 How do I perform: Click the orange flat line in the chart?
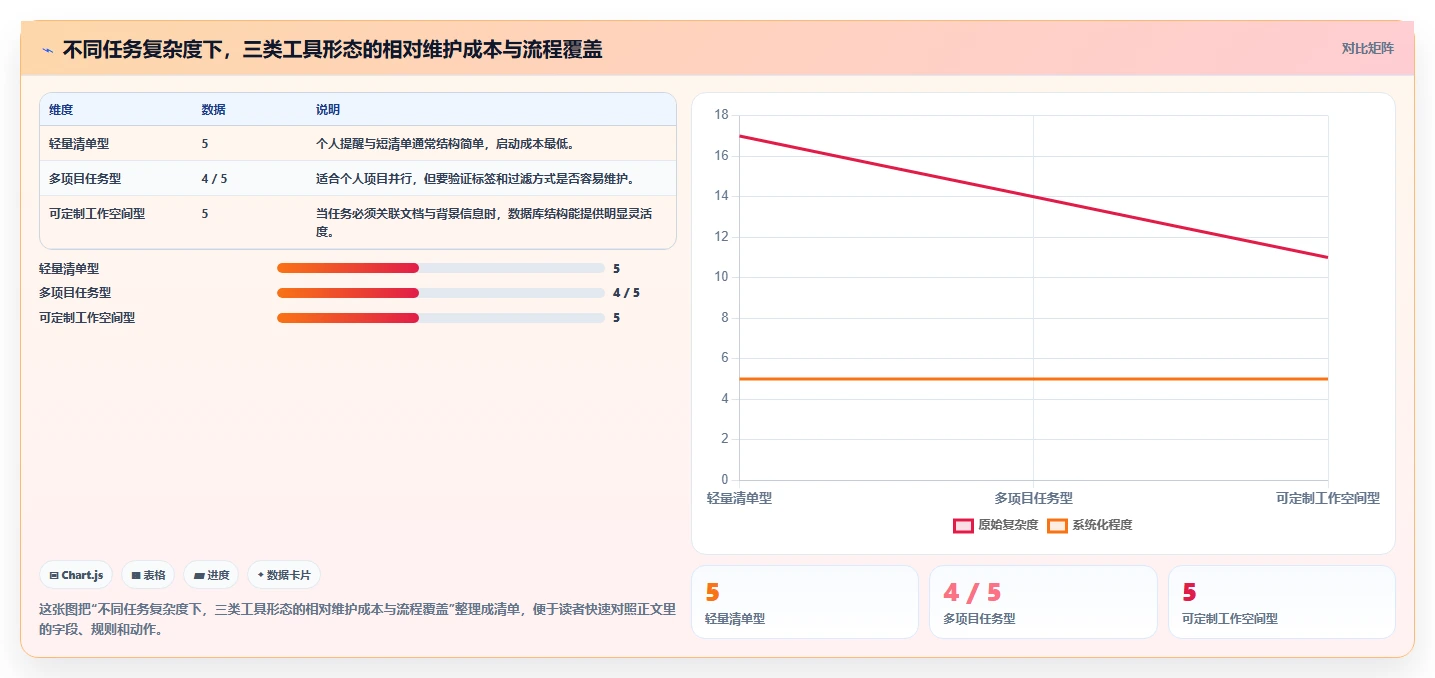[x=1033, y=379]
